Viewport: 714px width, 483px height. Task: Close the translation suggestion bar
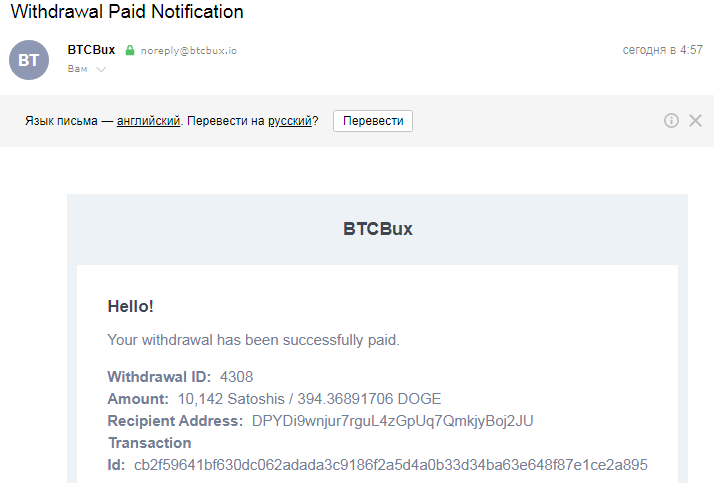695,121
